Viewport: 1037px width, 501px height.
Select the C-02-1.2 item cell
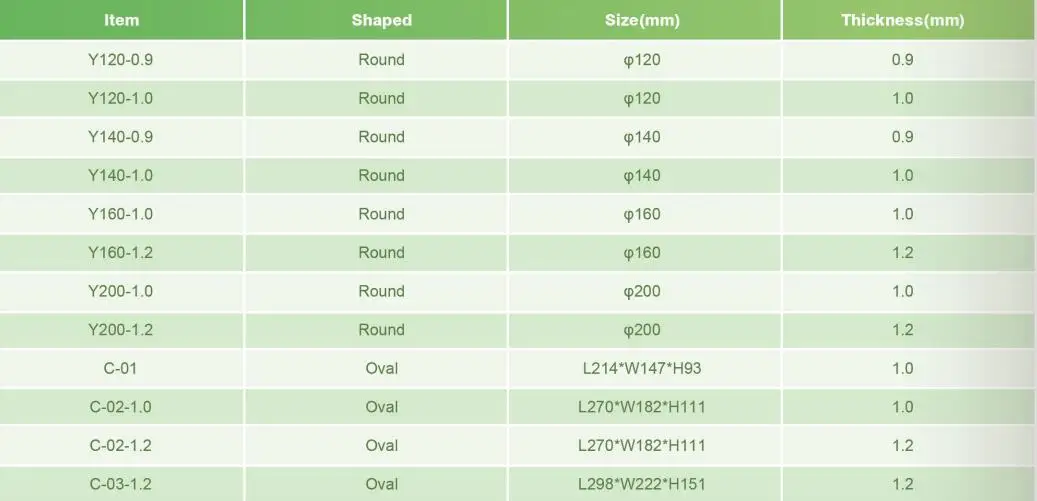(x=122, y=445)
